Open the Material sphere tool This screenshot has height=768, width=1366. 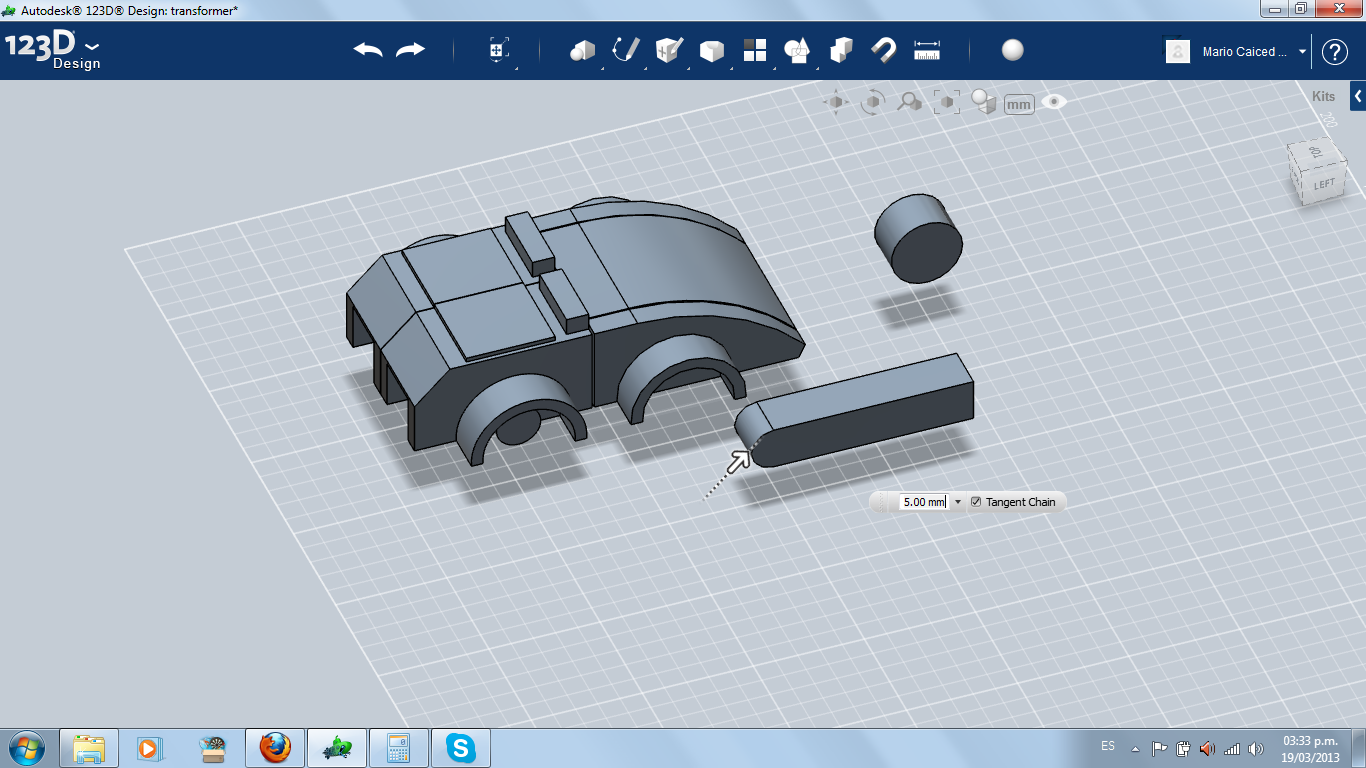(1013, 50)
